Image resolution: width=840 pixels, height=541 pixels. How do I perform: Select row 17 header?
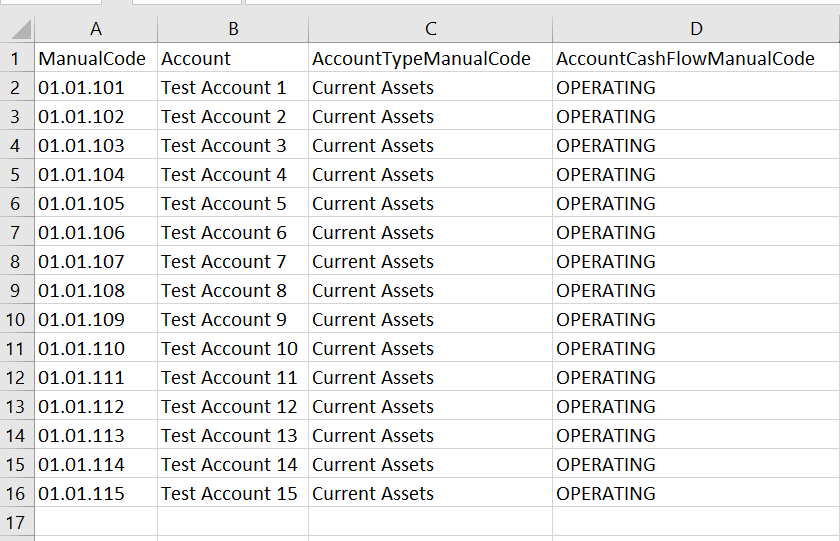tap(17, 523)
